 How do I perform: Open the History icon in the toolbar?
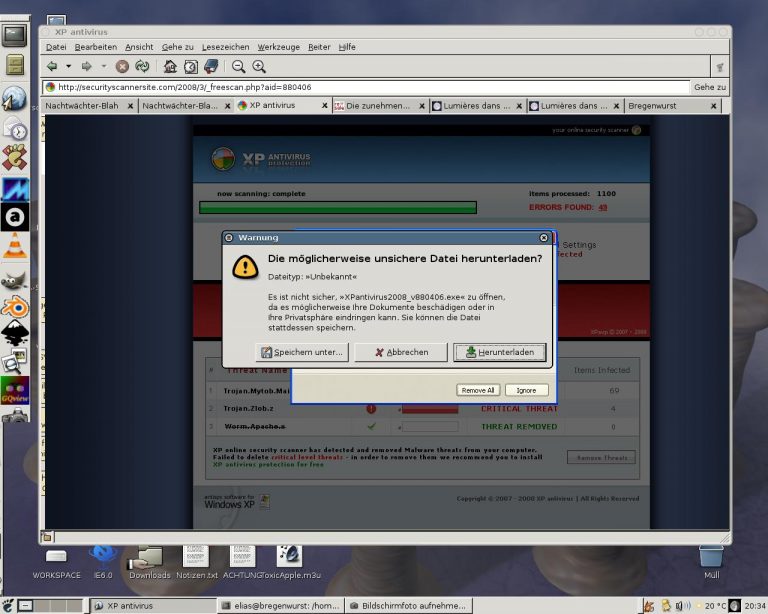click(191, 67)
